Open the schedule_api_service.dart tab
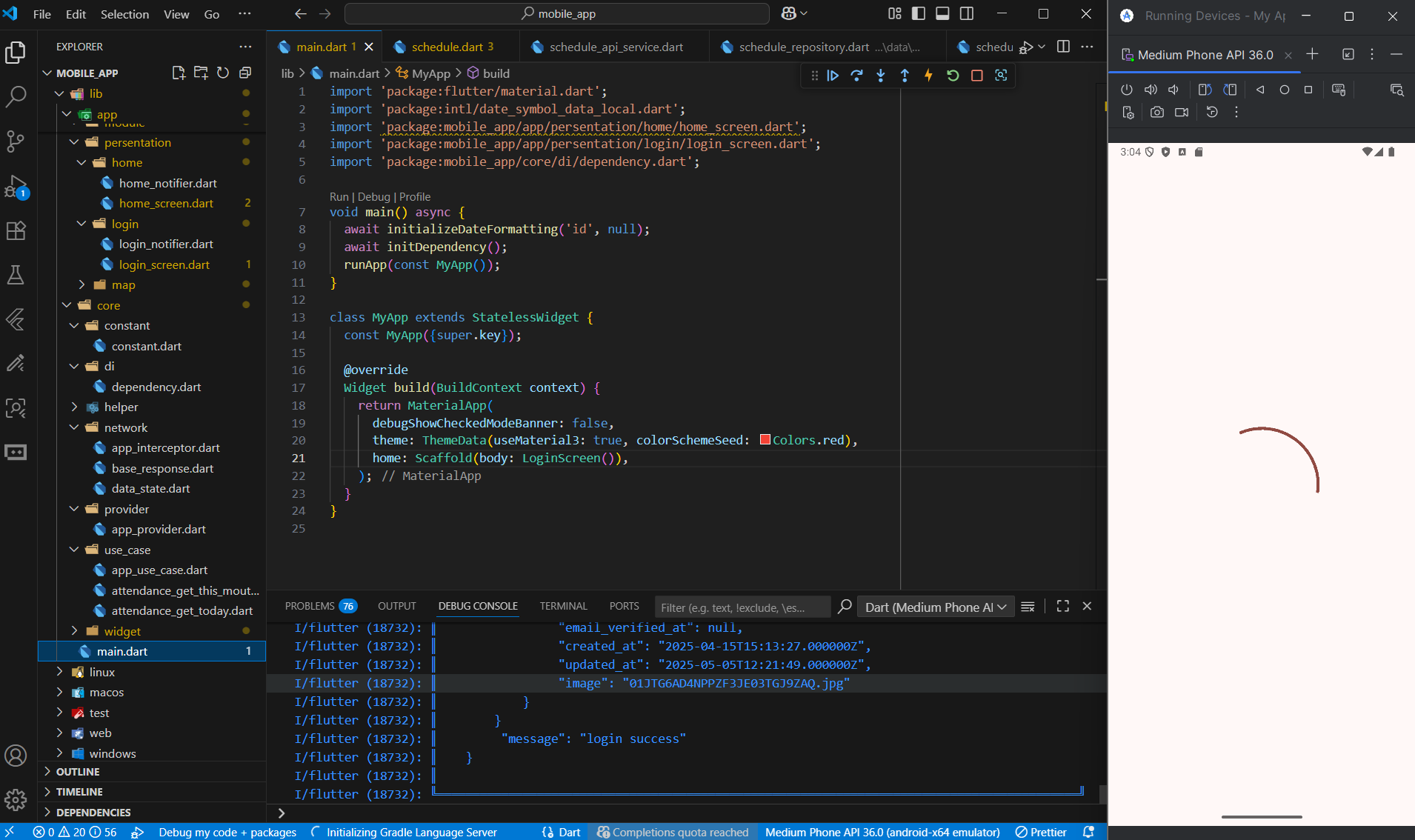The height and width of the screenshot is (840, 1415). (x=615, y=47)
